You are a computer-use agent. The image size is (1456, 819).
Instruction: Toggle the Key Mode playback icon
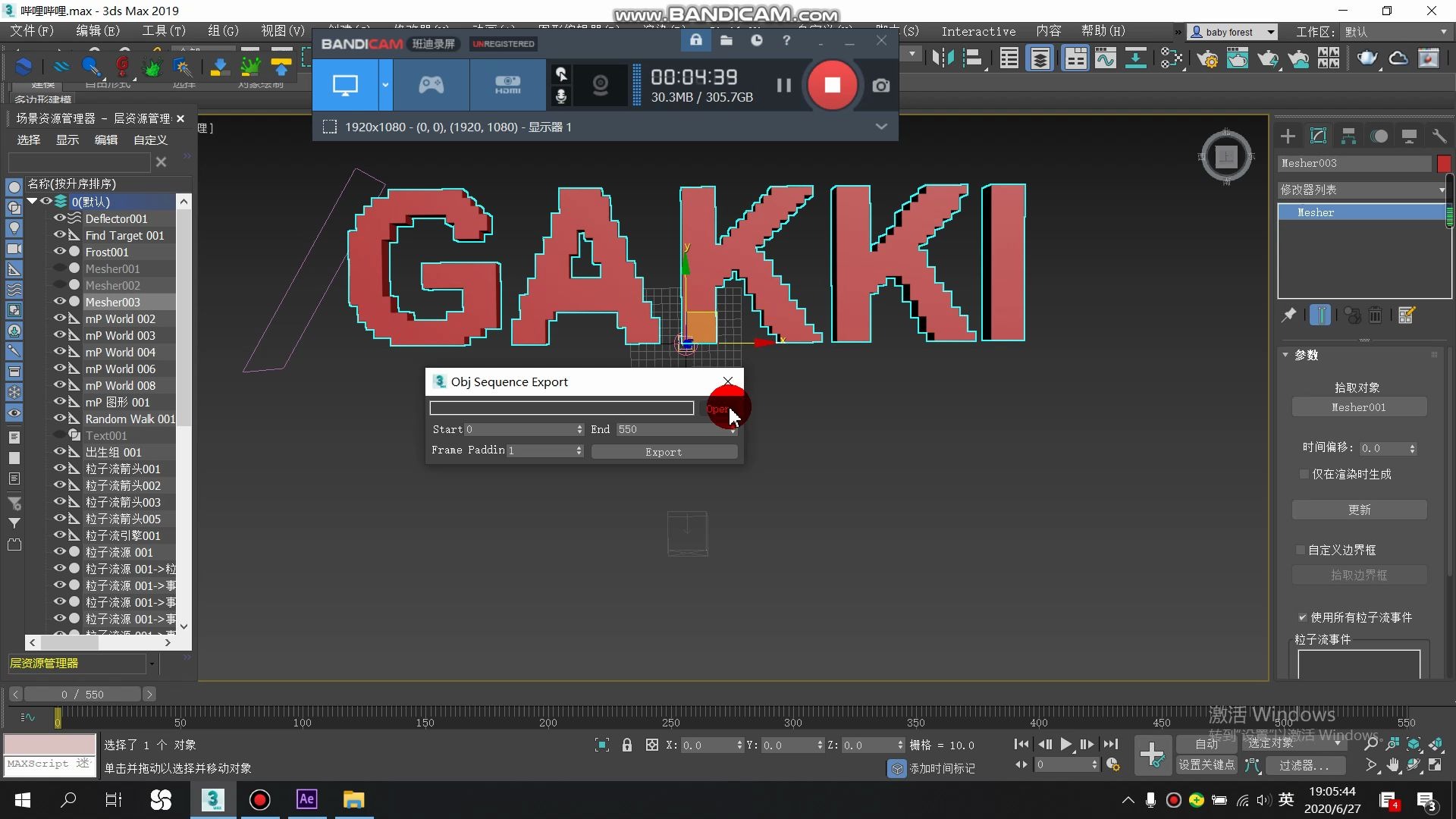(1021, 765)
